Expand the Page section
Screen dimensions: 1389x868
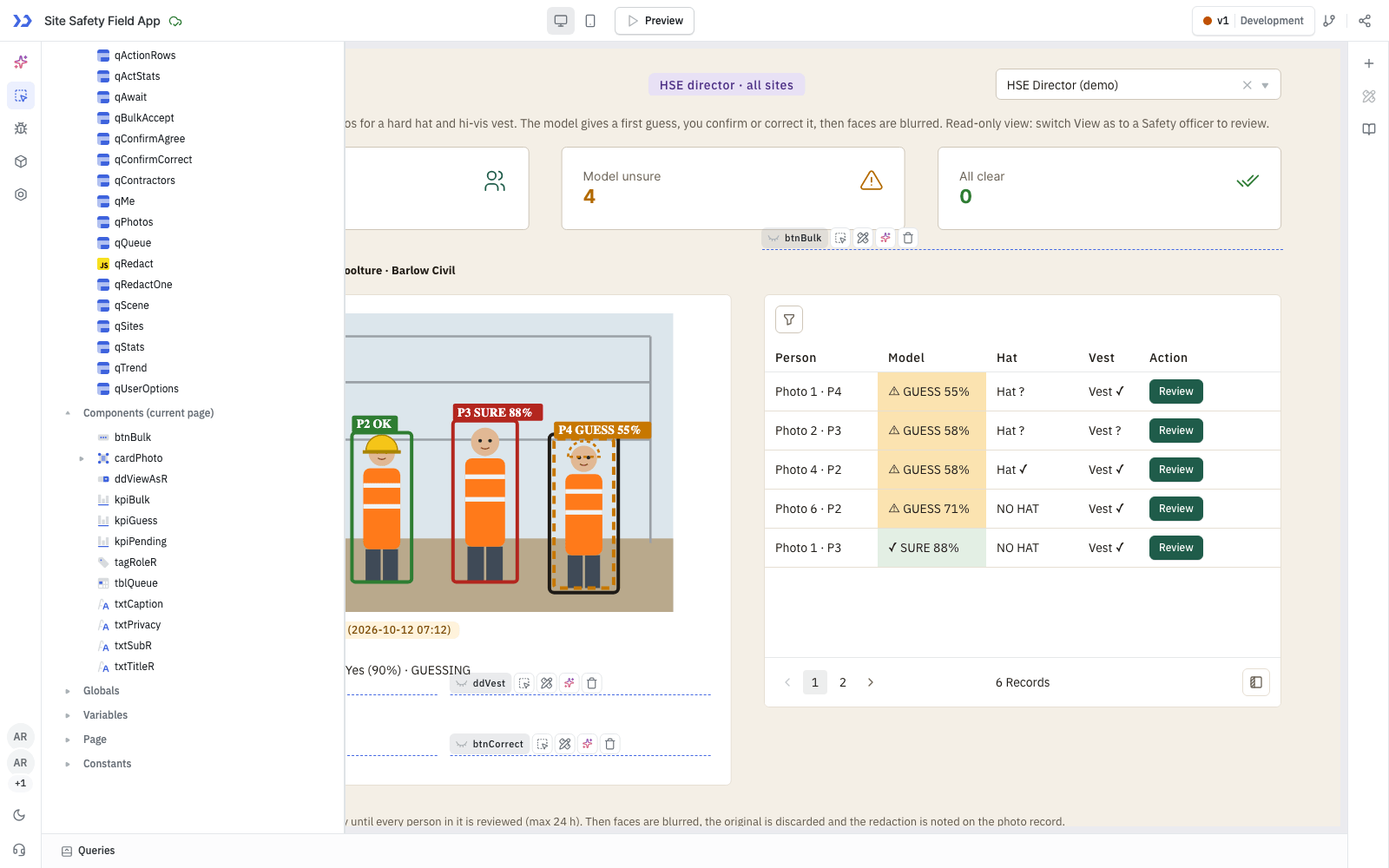(68, 740)
